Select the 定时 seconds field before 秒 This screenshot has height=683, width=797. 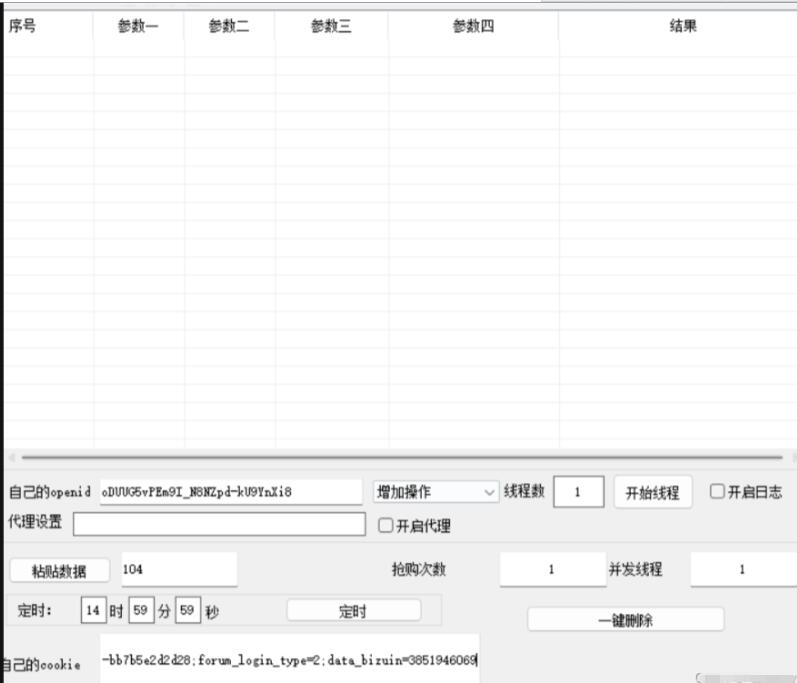(186, 610)
